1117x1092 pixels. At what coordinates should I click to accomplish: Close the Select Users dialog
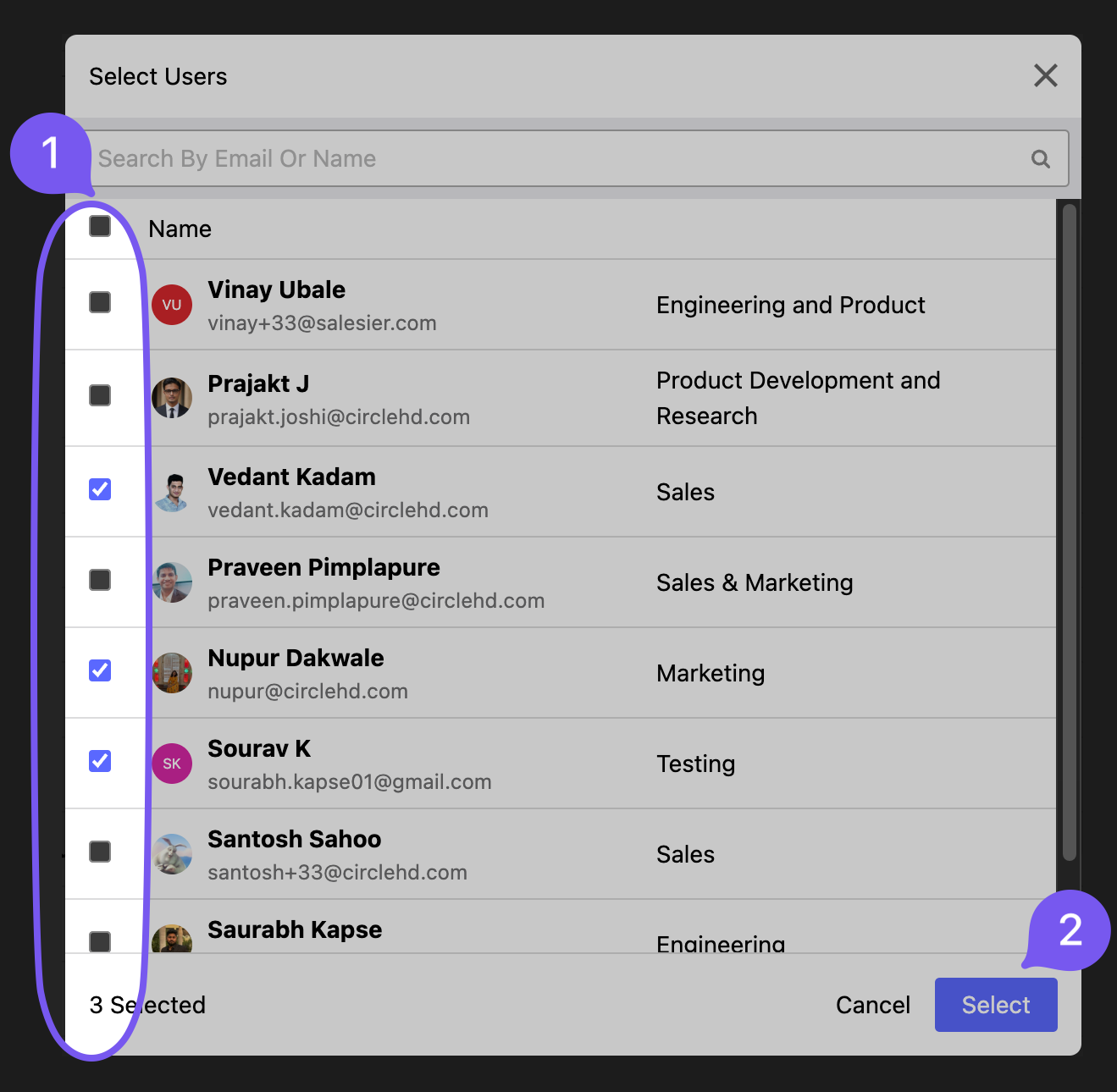click(1046, 76)
